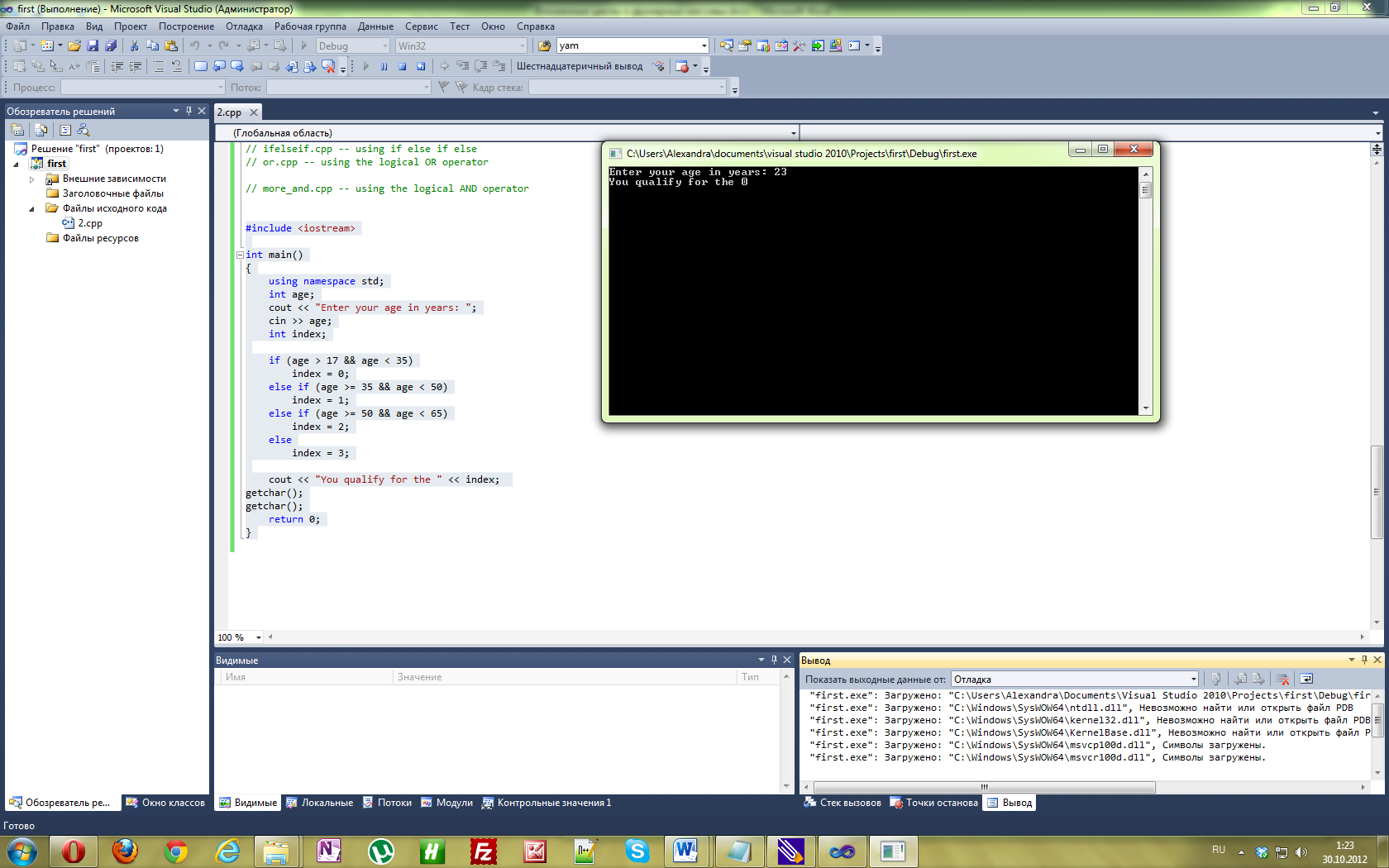This screenshot has height=868, width=1389.
Task: Click the RU language indicator in tray
Action: tap(1218, 850)
